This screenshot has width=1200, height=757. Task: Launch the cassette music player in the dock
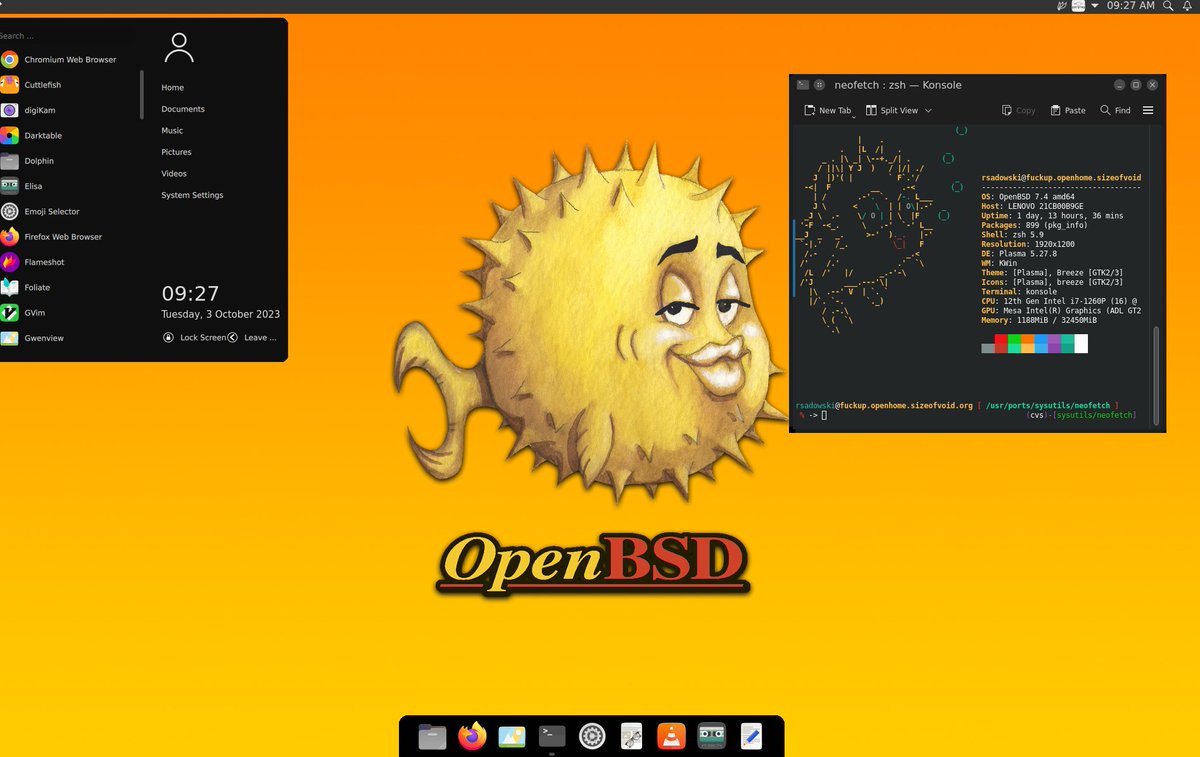tap(711, 737)
